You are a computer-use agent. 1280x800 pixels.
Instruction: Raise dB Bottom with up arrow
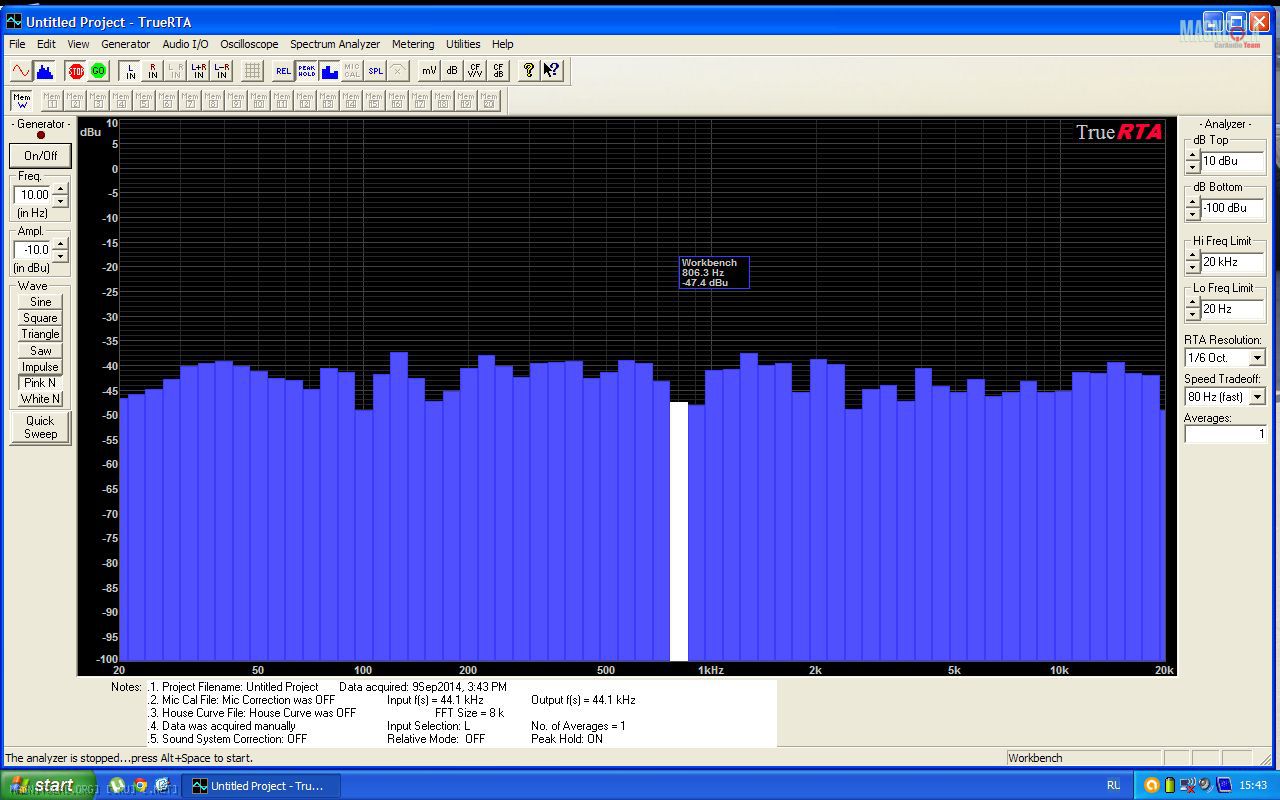1192,202
